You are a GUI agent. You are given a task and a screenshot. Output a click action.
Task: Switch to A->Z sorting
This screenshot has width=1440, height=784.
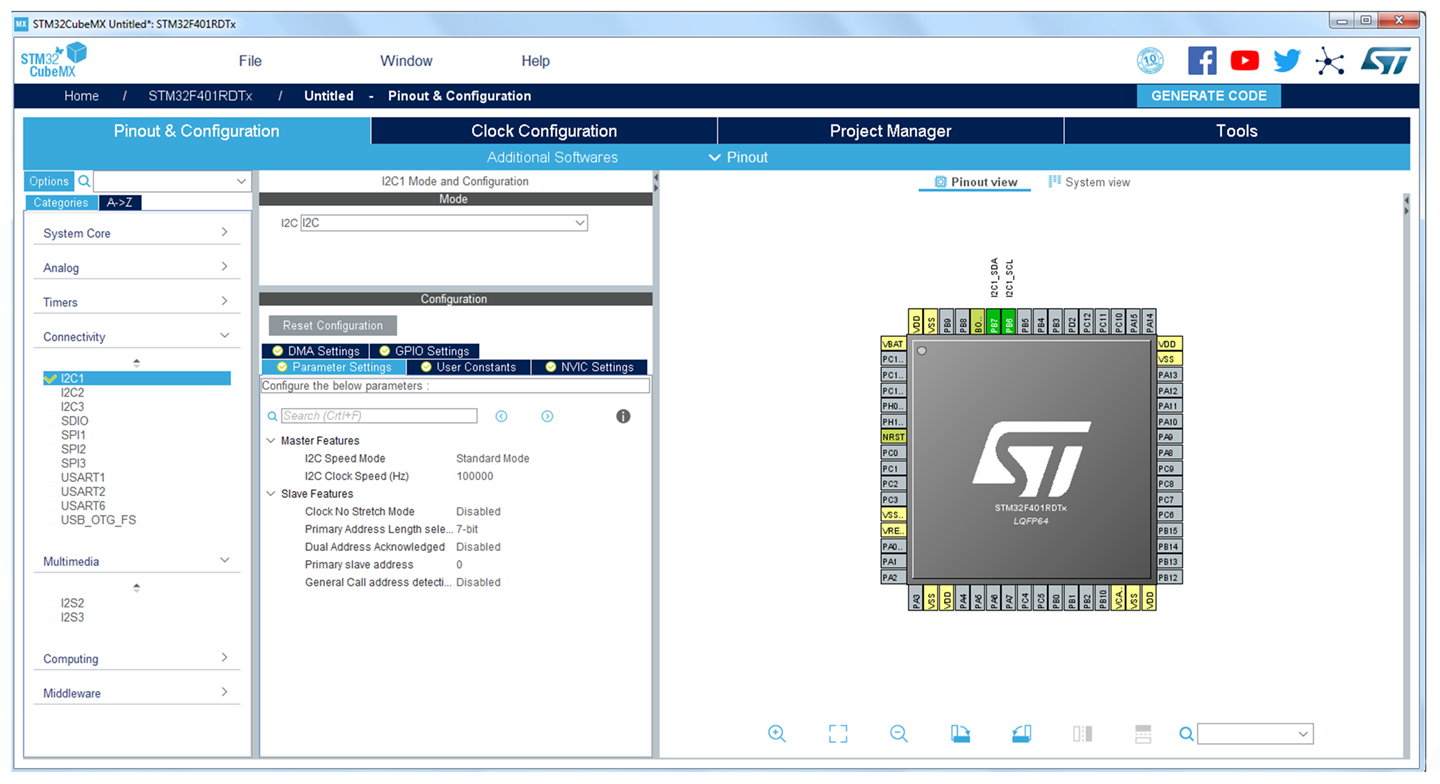click(x=119, y=203)
